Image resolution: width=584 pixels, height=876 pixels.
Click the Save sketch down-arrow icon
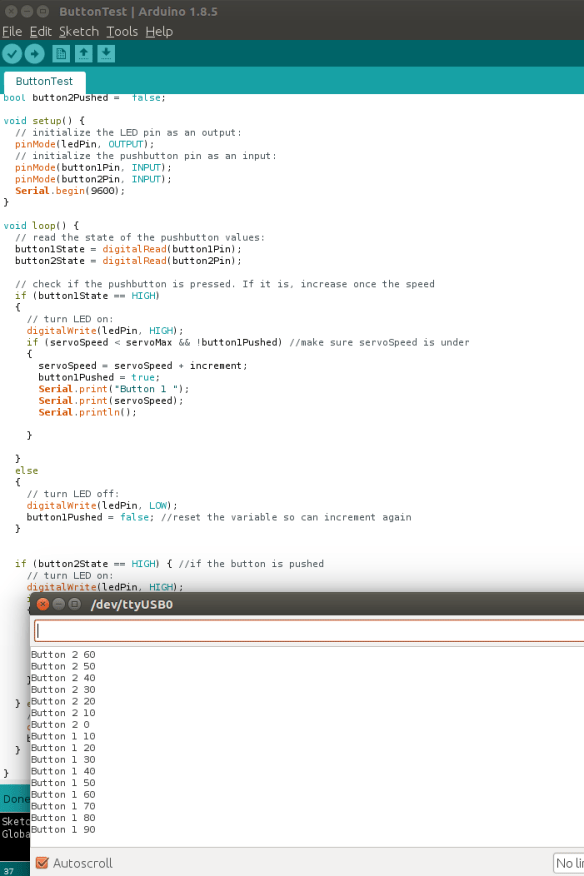(106, 54)
